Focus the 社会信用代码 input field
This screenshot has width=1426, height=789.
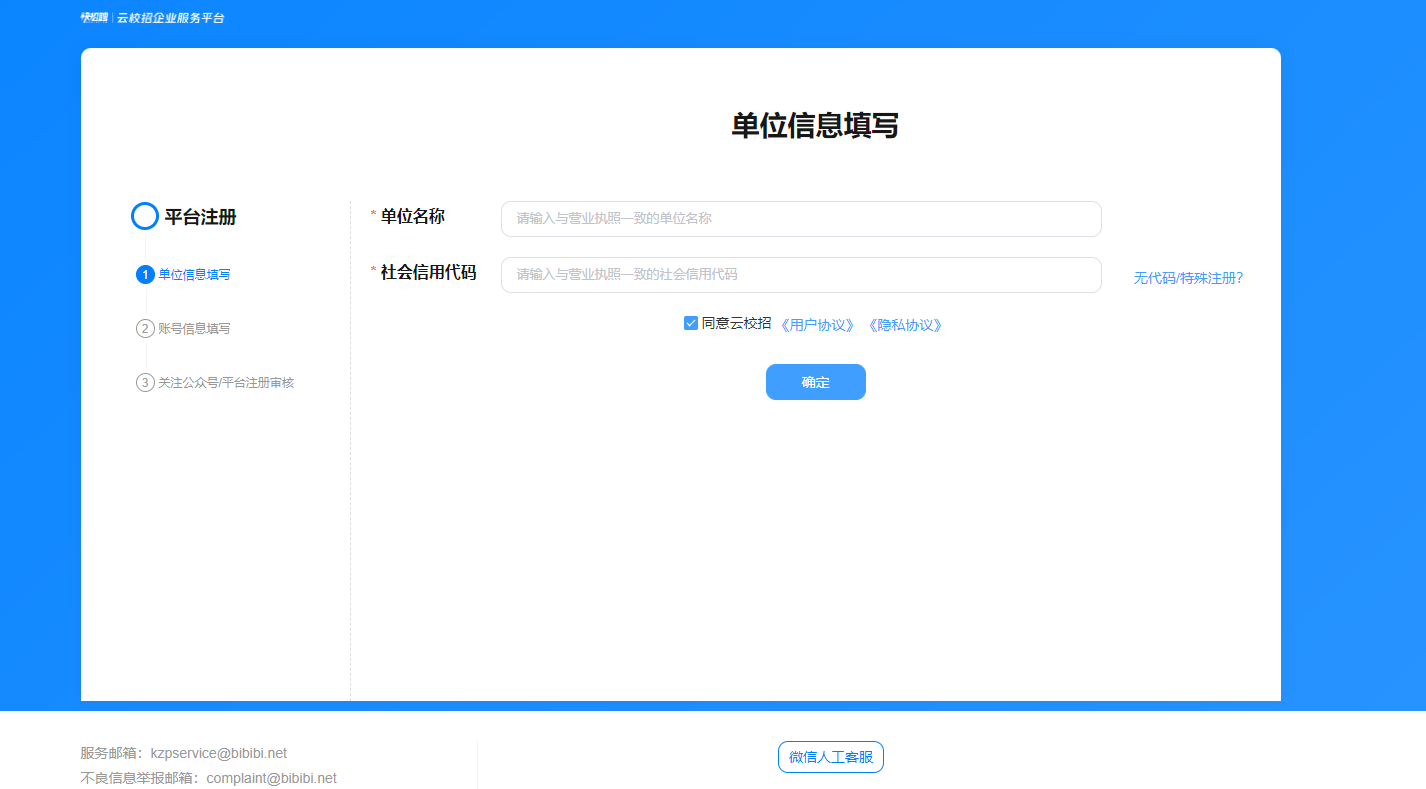pyautogui.click(x=800, y=275)
